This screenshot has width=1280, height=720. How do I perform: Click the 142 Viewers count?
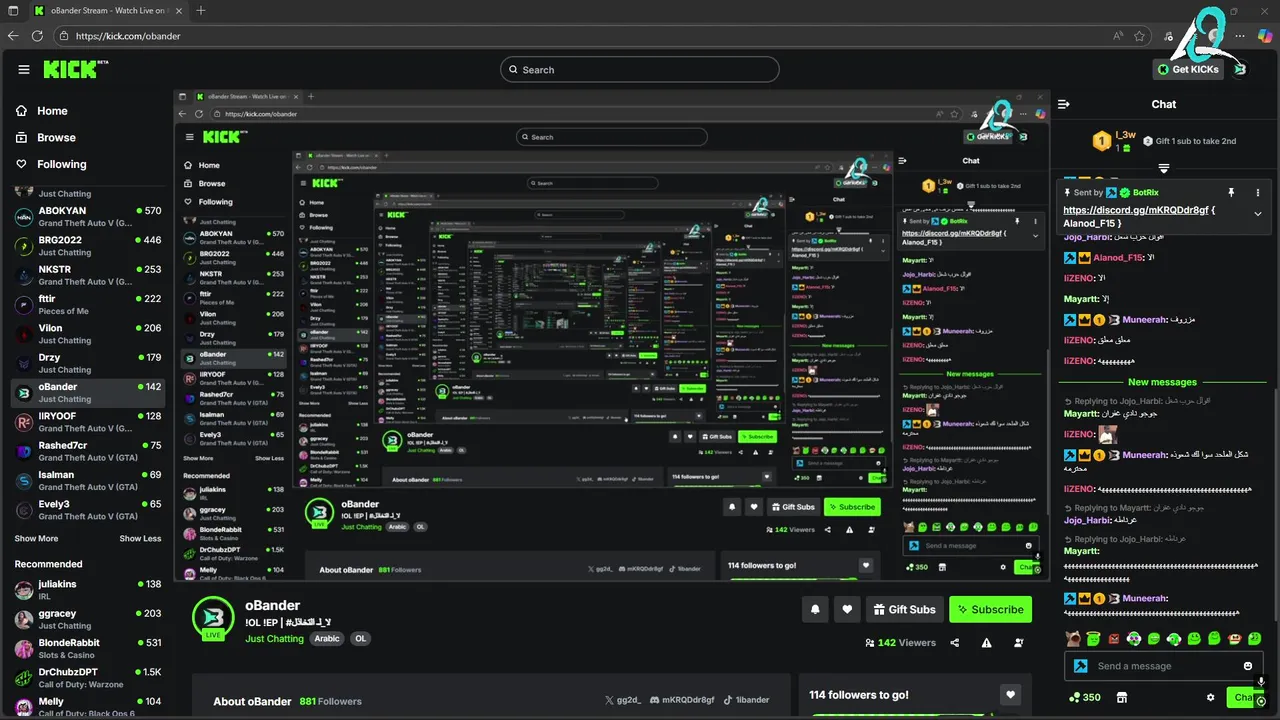tap(900, 643)
